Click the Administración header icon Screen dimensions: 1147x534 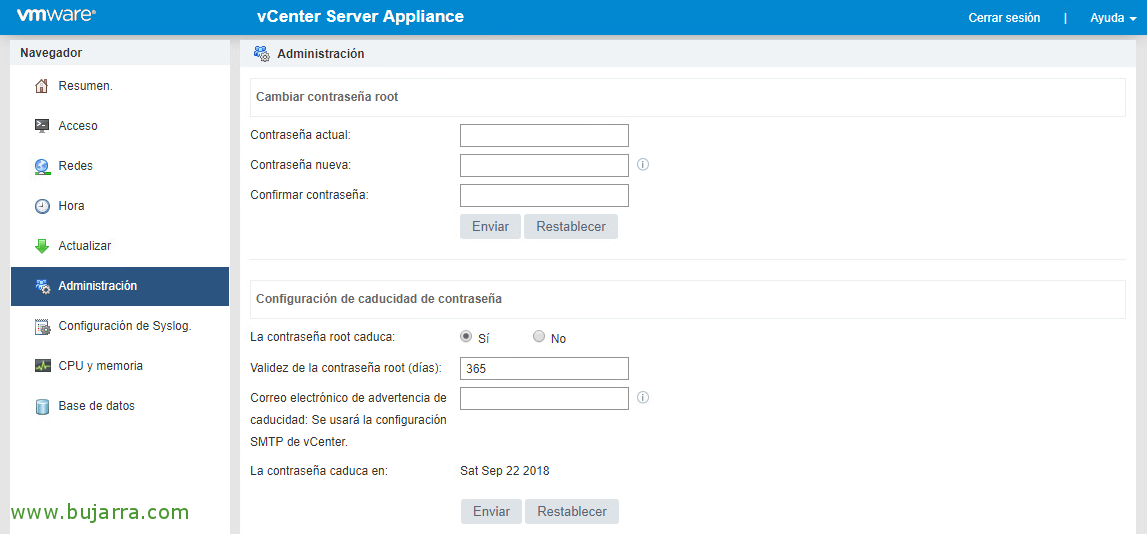point(261,53)
